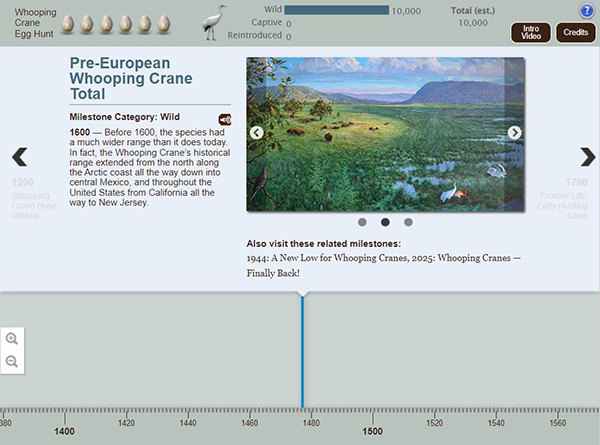Click the 1440 tick on timeline
600x445 pixels.
pyautogui.click(x=188, y=423)
